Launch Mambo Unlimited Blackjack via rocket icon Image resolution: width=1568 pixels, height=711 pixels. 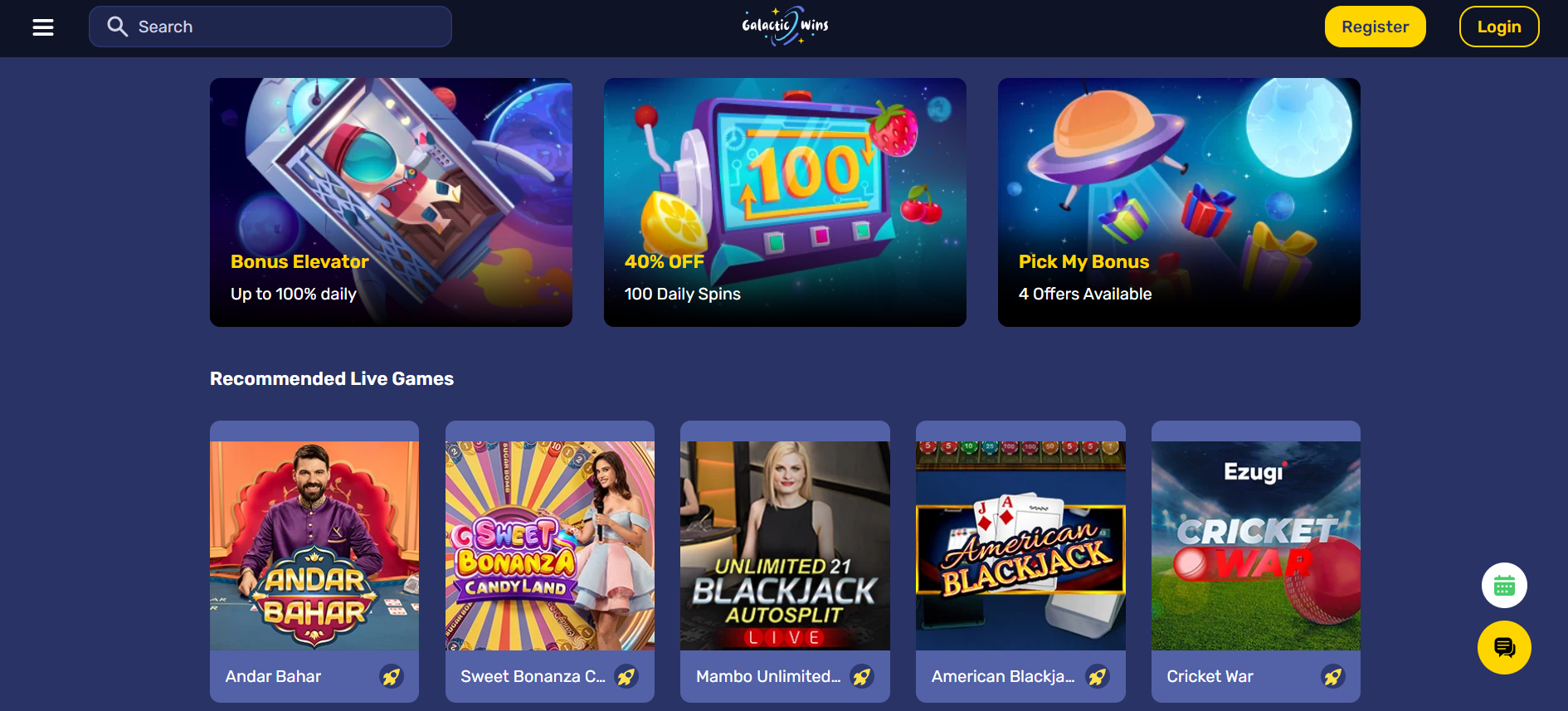click(862, 676)
